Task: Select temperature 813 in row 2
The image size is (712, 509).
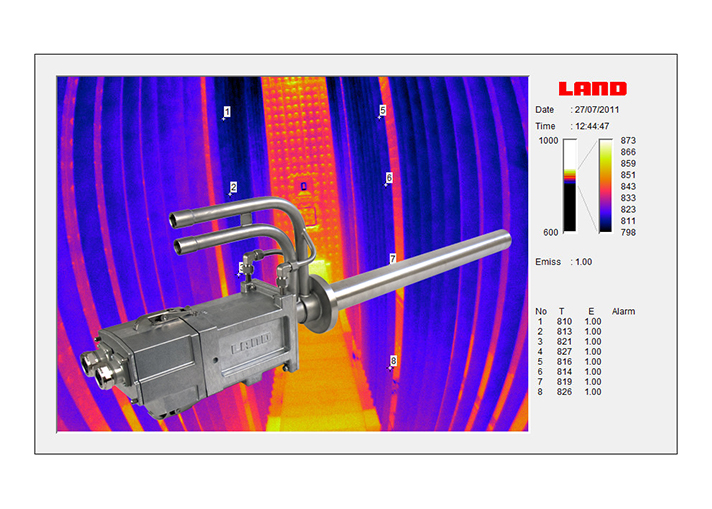Action: pyautogui.click(x=564, y=331)
